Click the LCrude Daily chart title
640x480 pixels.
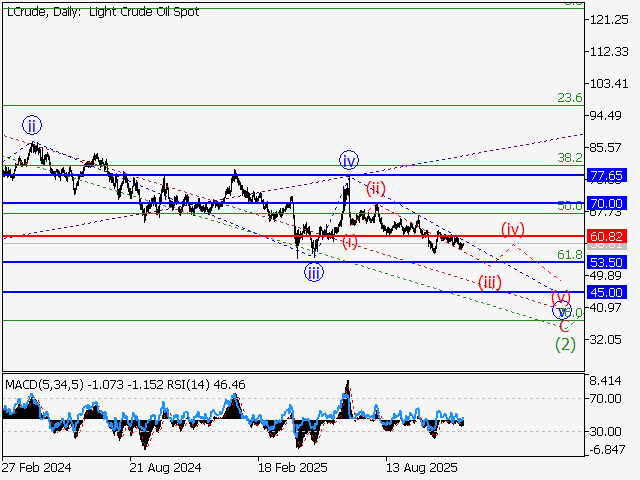pyautogui.click(x=101, y=12)
